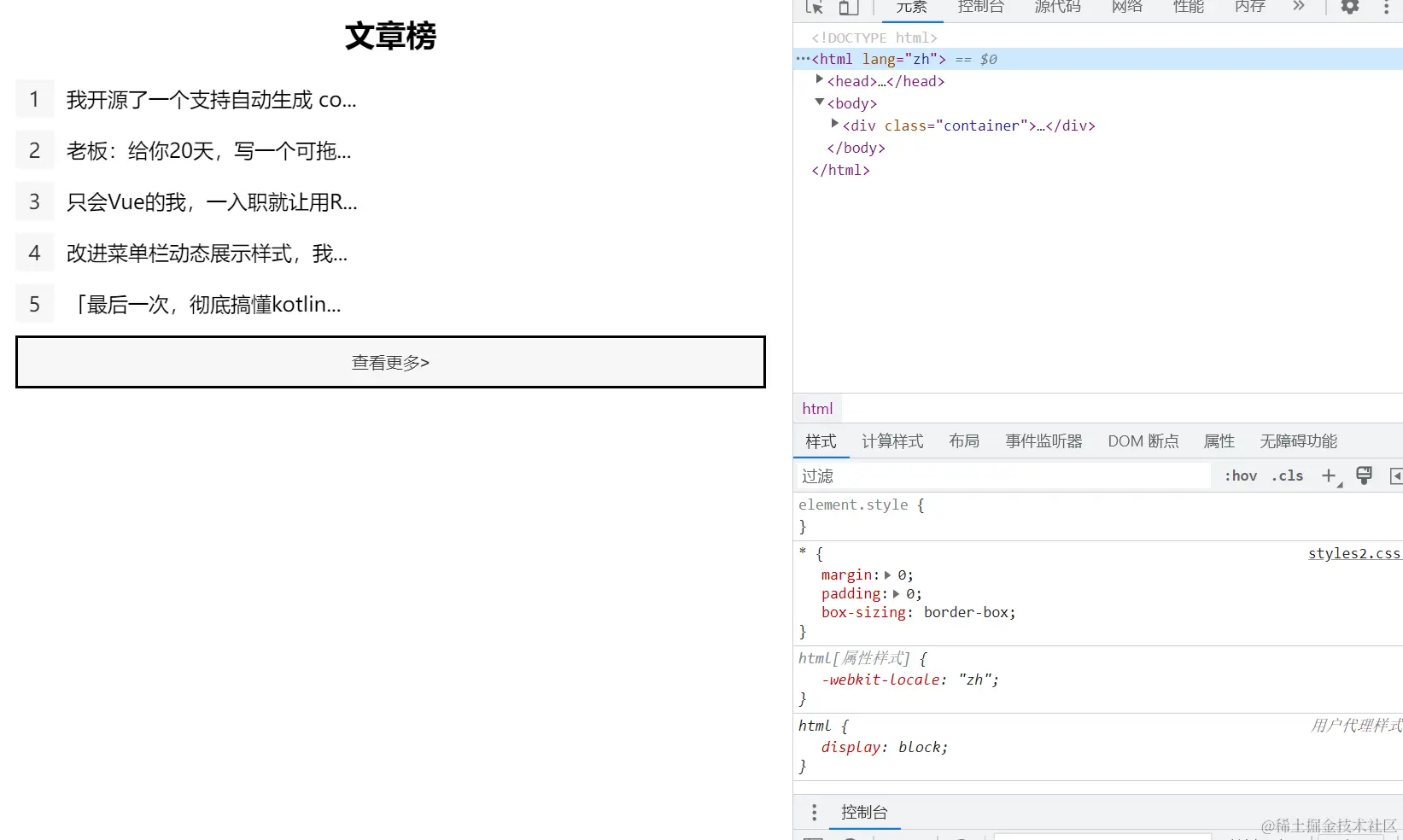Click rank number 2 badge
Viewport: 1403px width, 840px height.
35,150
